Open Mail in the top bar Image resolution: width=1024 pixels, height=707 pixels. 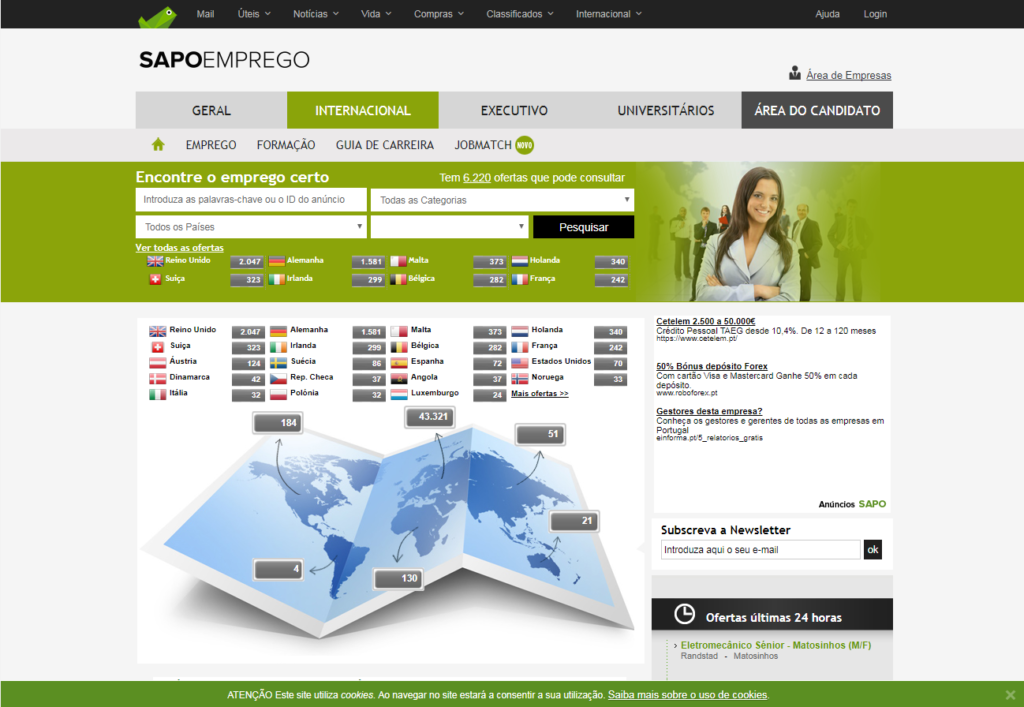[205, 14]
